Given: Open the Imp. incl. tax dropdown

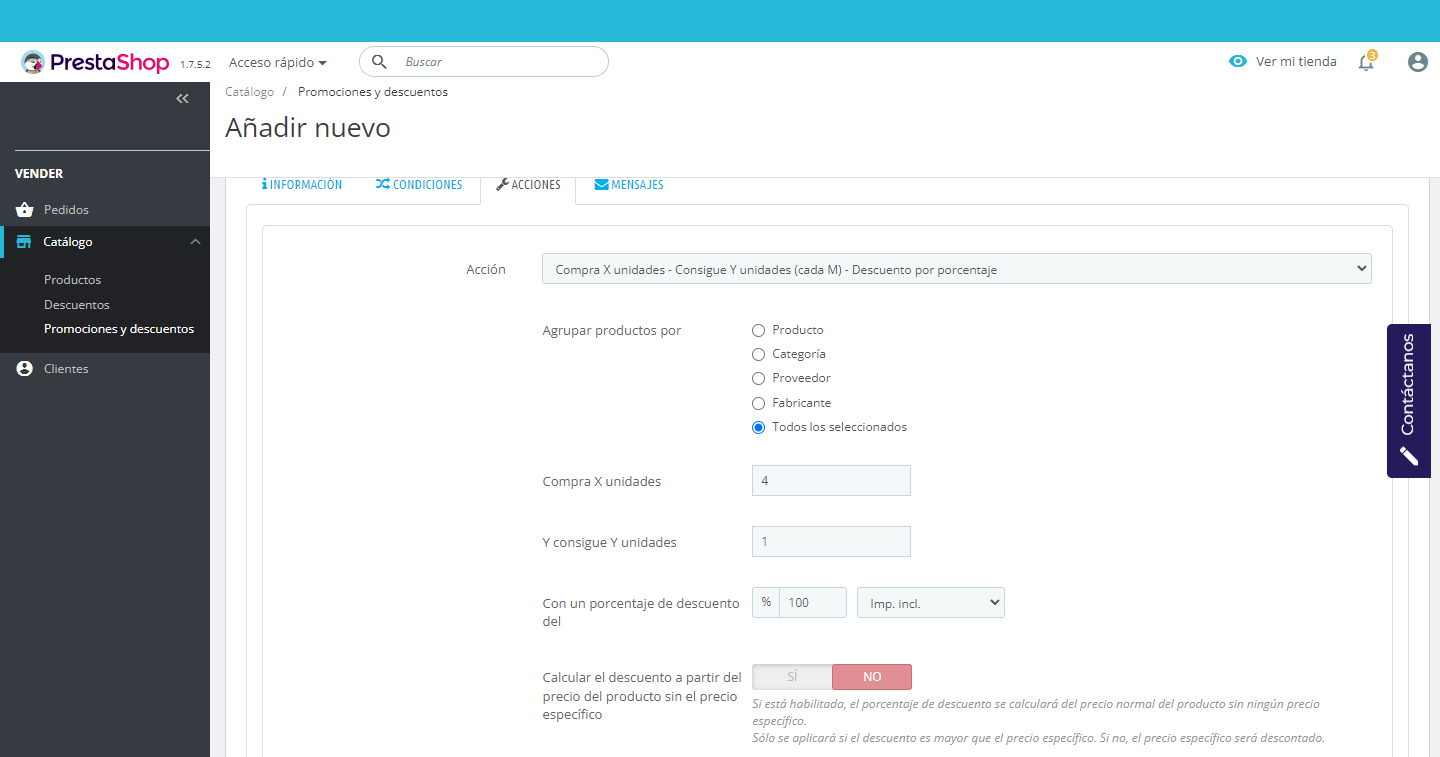Looking at the screenshot, I should [x=931, y=603].
